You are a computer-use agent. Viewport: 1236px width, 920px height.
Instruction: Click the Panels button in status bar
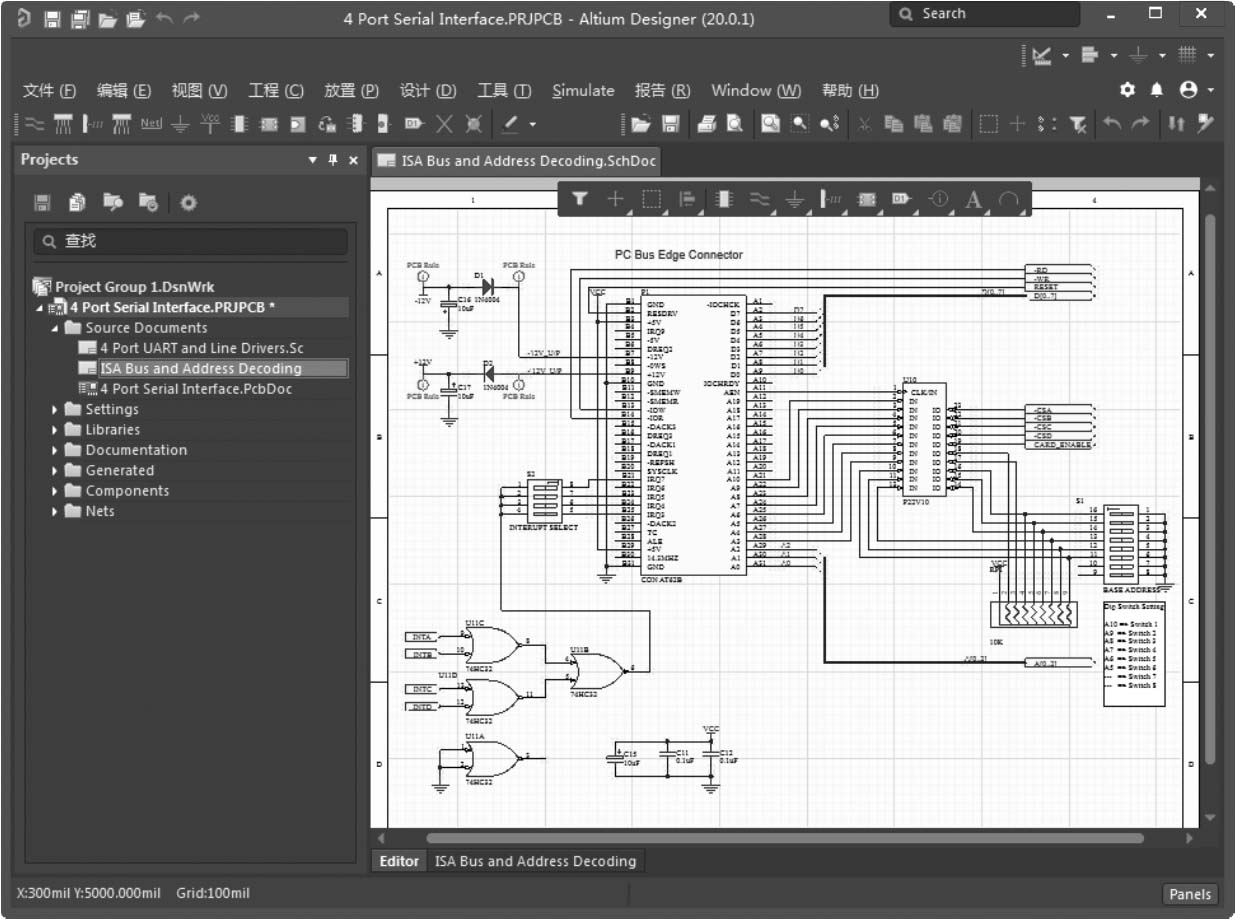pyautogui.click(x=1190, y=894)
